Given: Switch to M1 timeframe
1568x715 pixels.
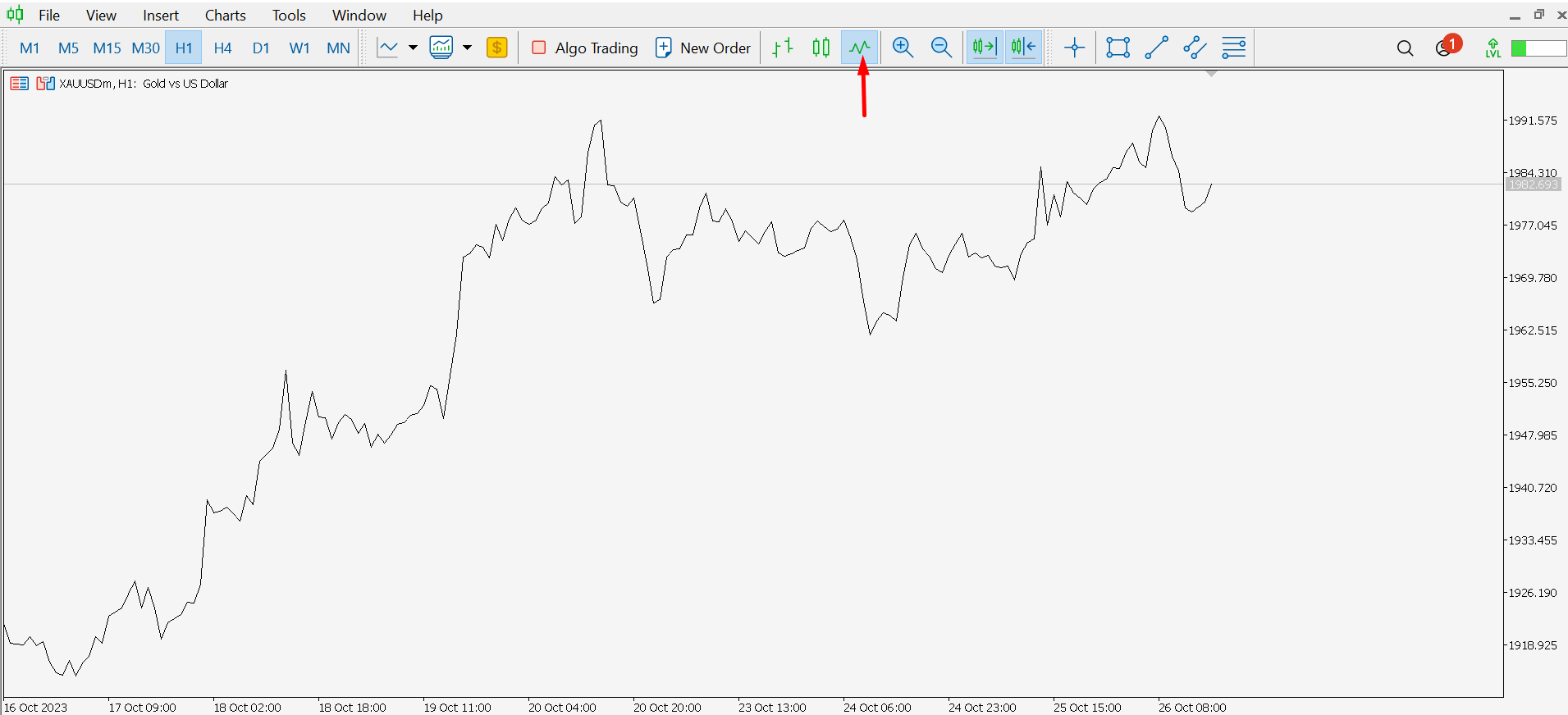Looking at the screenshot, I should point(30,48).
